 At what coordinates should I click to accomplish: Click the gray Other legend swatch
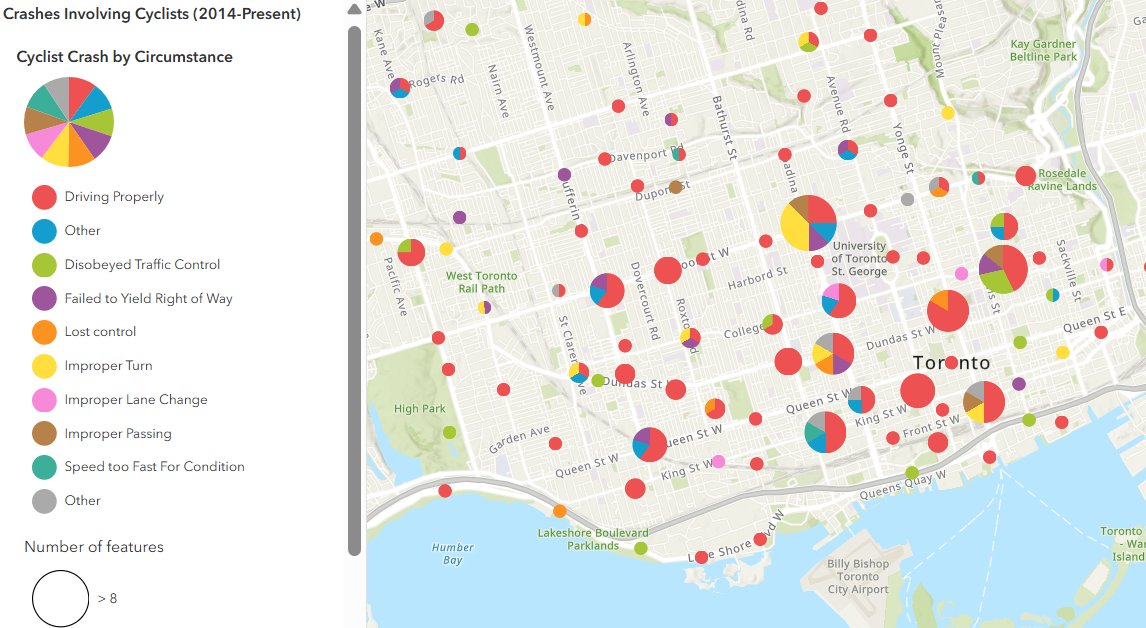tap(45, 501)
